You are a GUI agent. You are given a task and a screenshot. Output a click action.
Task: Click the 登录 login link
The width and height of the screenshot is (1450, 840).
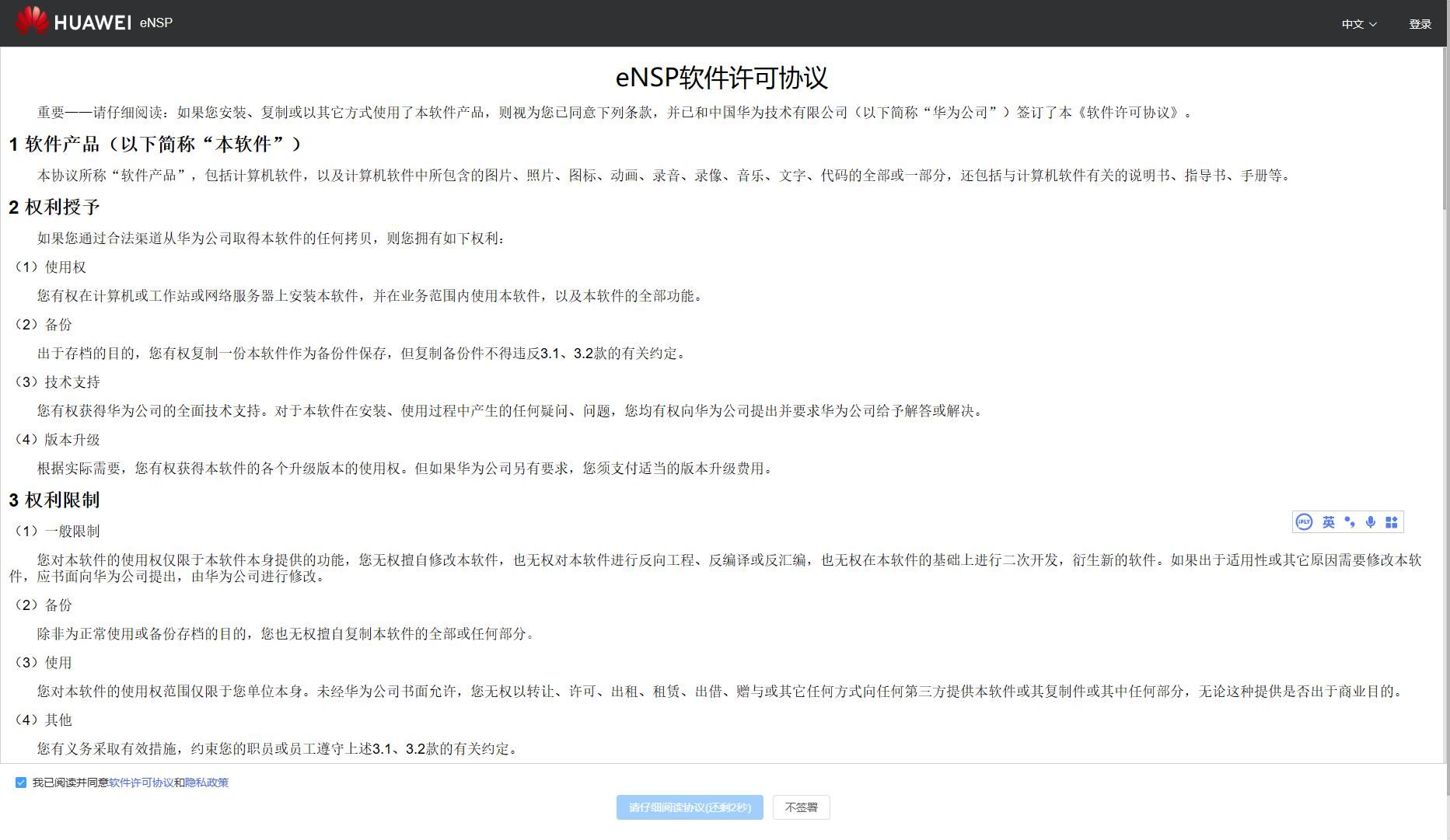click(1420, 24)
